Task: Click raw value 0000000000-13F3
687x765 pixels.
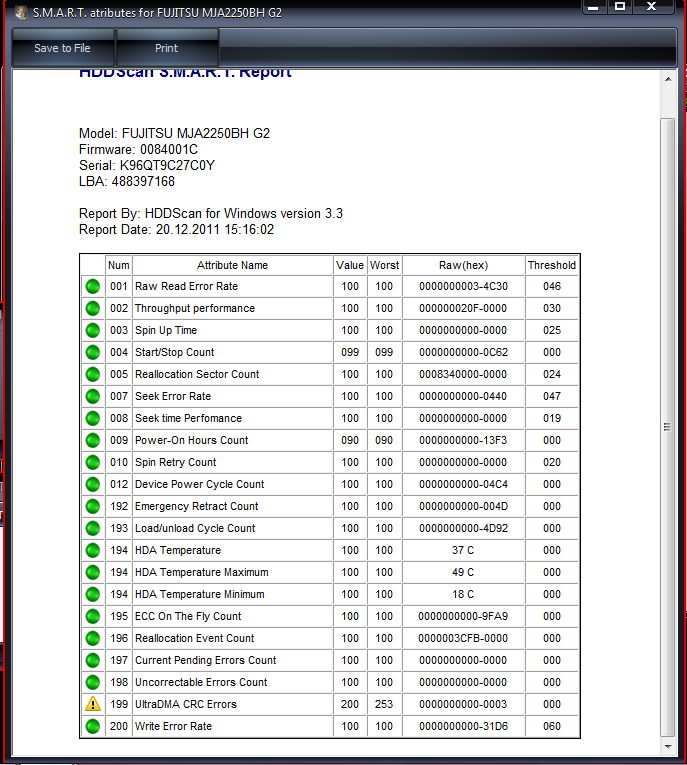Action: click(463, 440)
